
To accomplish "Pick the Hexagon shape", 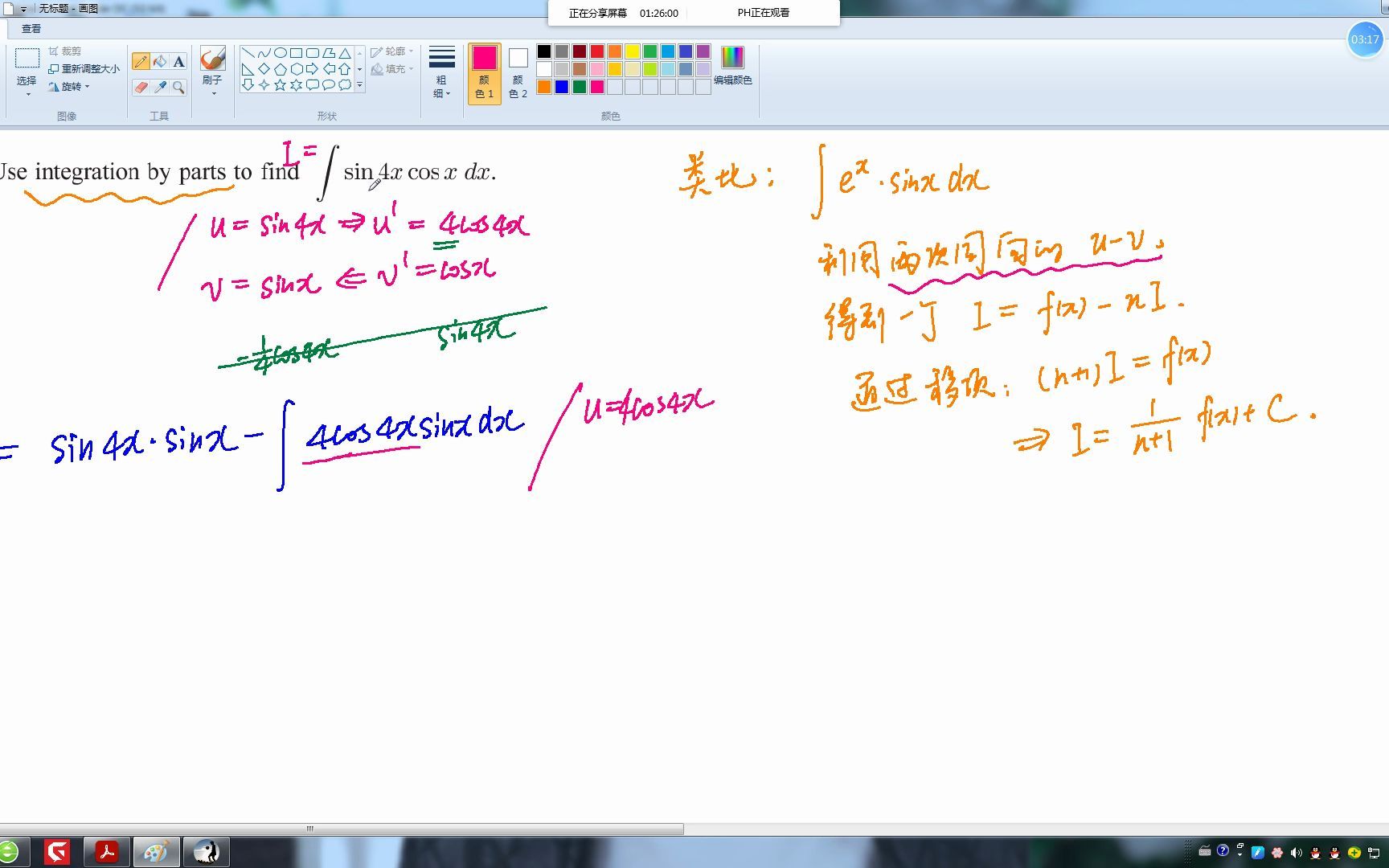I will tap(296, 69).
